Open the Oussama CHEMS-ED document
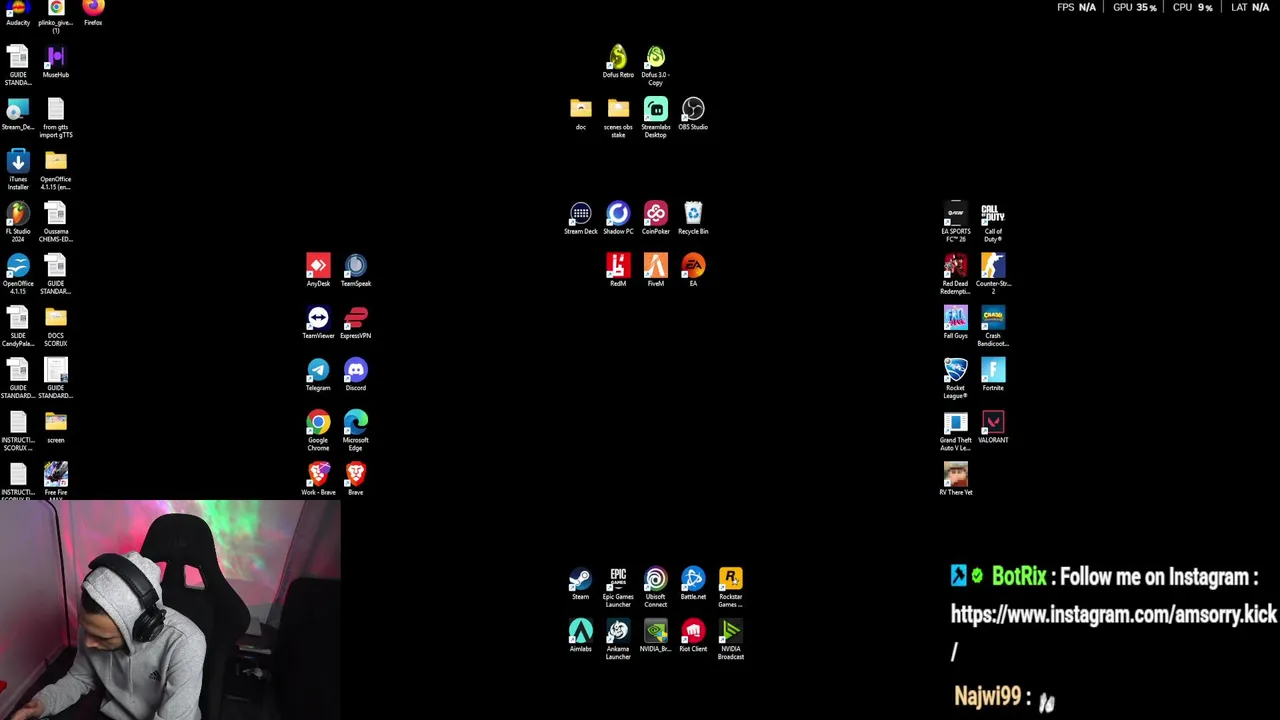 [x=56, y=222]
